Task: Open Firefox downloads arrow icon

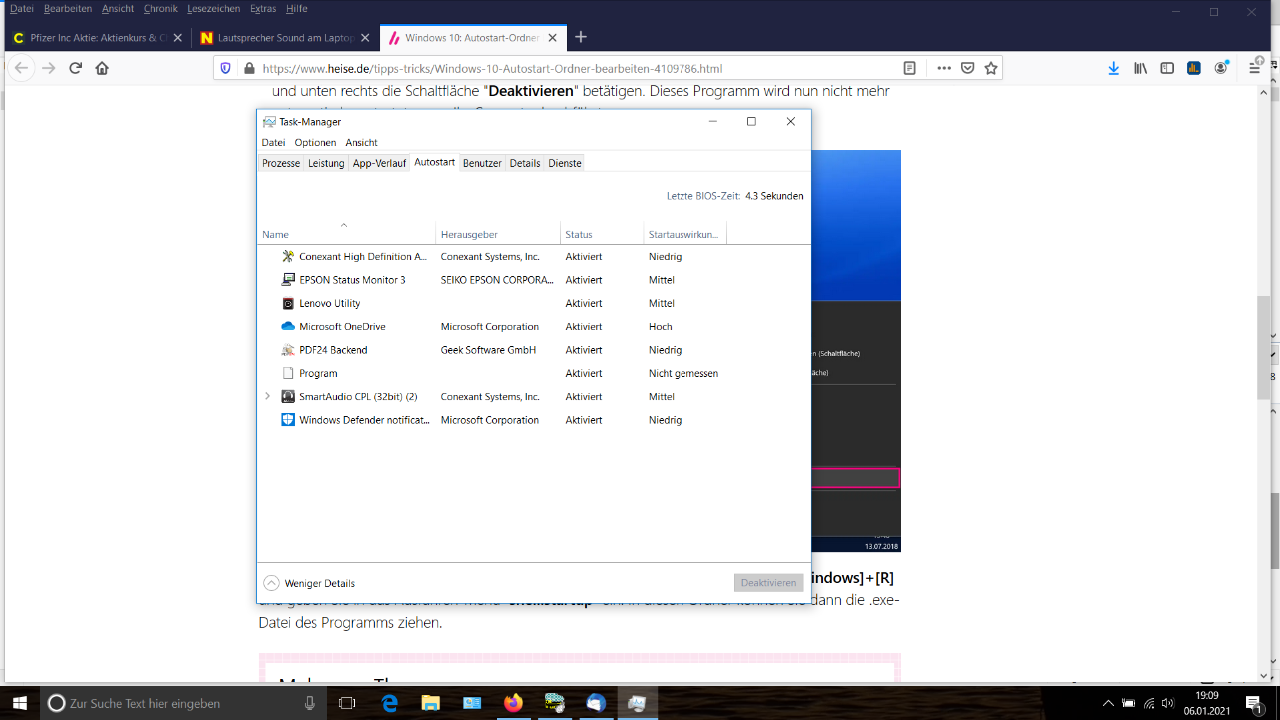Action: pos(1113,68)
